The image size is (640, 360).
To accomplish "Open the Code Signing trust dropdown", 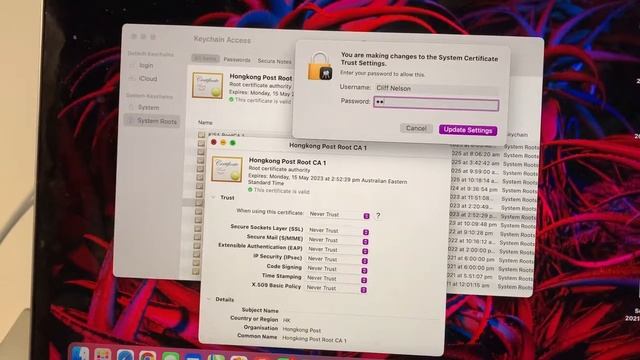I will pos(337,269).
